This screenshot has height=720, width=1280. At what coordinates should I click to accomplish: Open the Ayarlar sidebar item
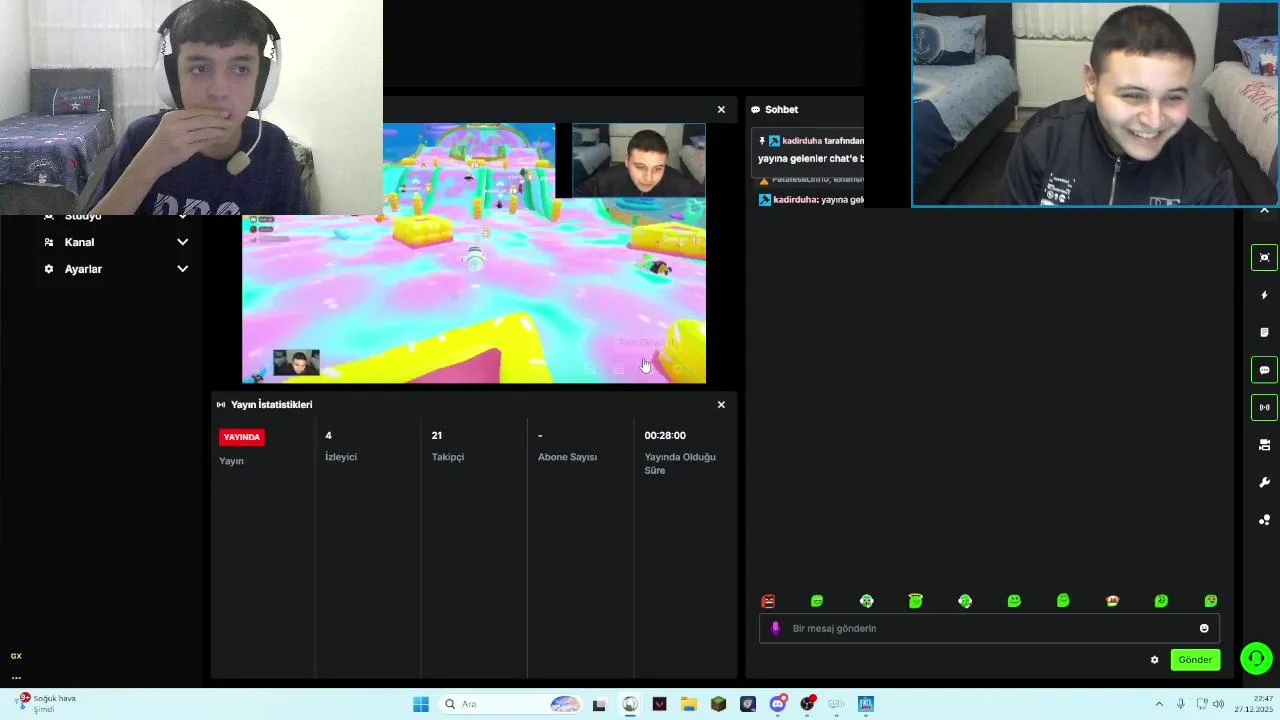[115, 269]
